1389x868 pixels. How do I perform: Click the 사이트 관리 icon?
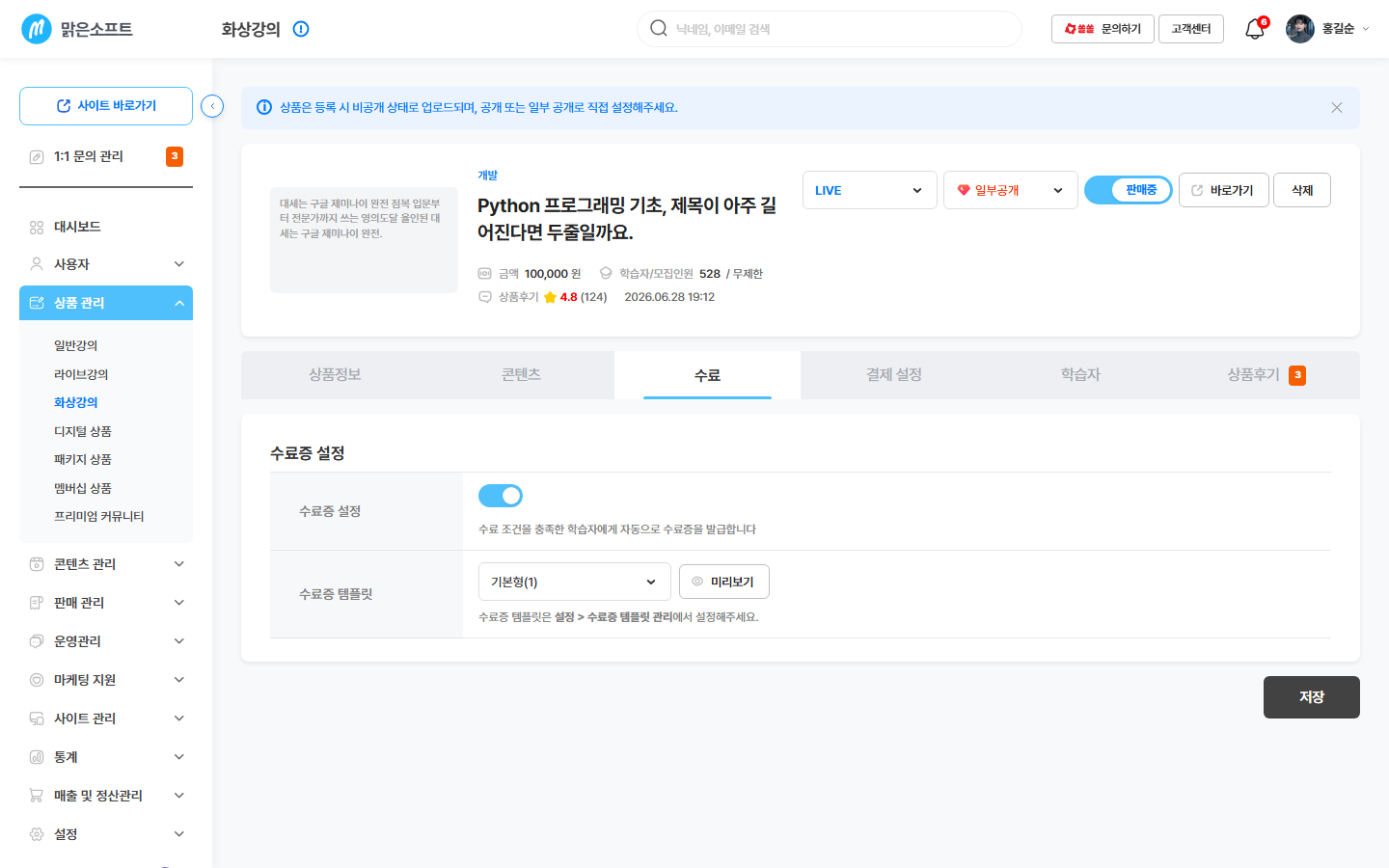click(x=37, y=719)
